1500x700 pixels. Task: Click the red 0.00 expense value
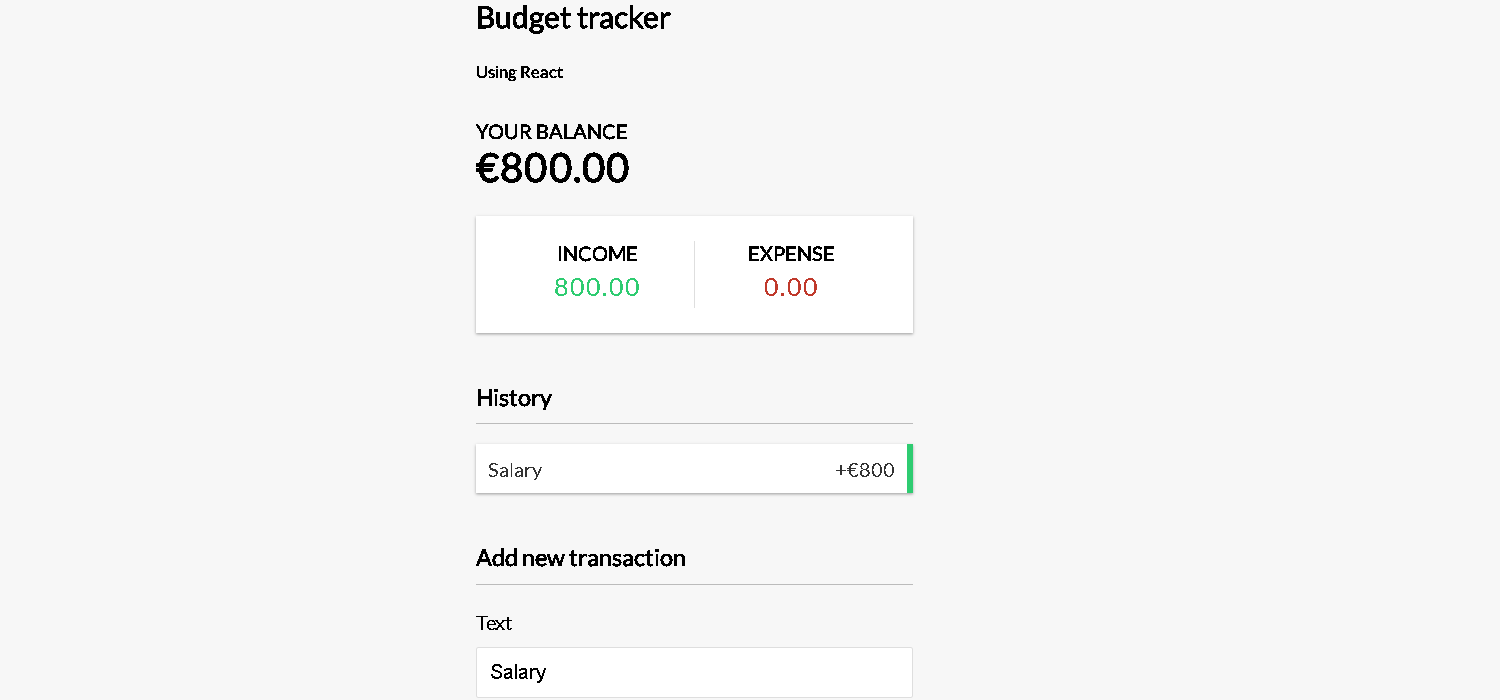click(x=791, y=287)
